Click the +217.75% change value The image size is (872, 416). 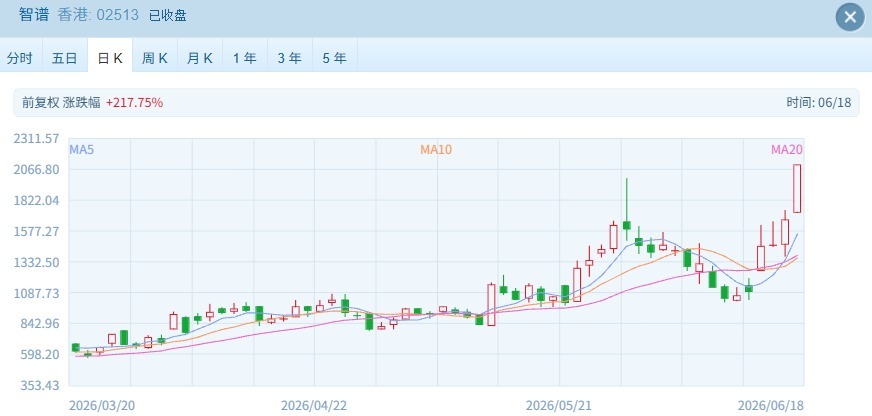135,102
